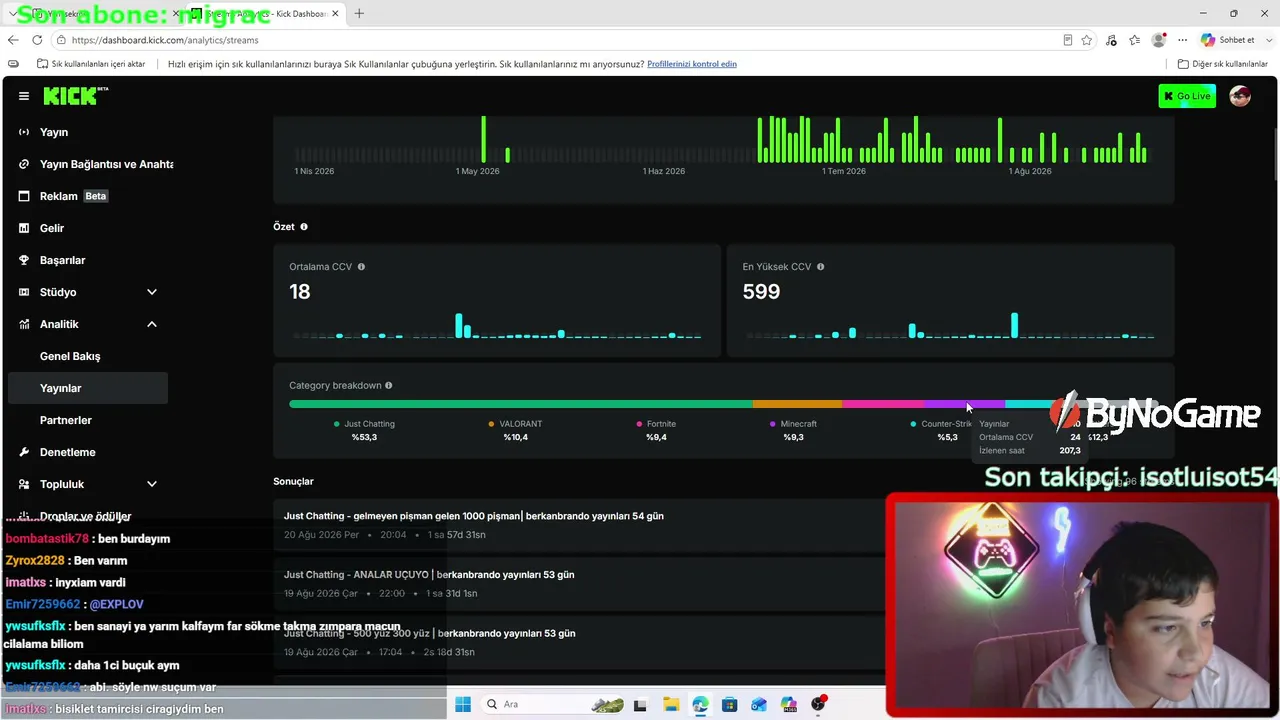Image resolution: width=1280 pixels, height=720 pixels.
Task: Expand the Stüdyo menu chevron
Action: tap(152, 292)
